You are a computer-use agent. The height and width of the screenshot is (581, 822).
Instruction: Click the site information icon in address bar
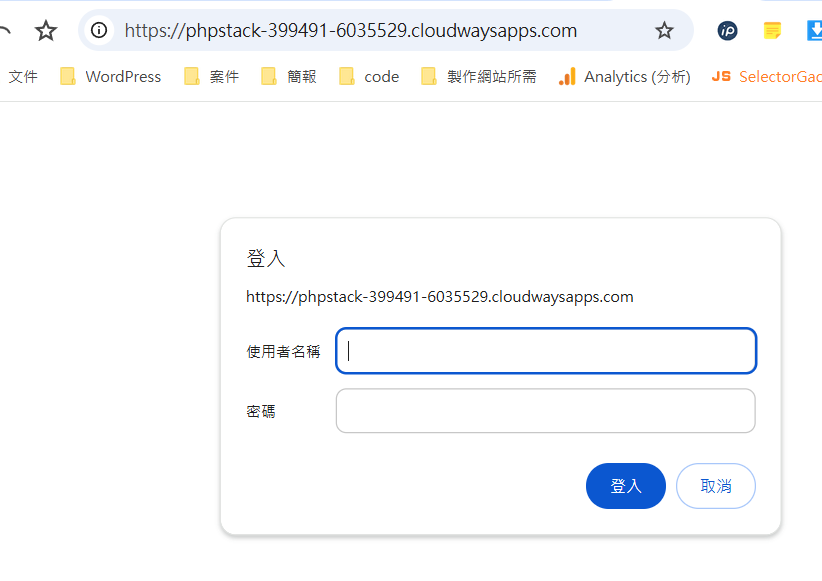[x=98, y=31]
